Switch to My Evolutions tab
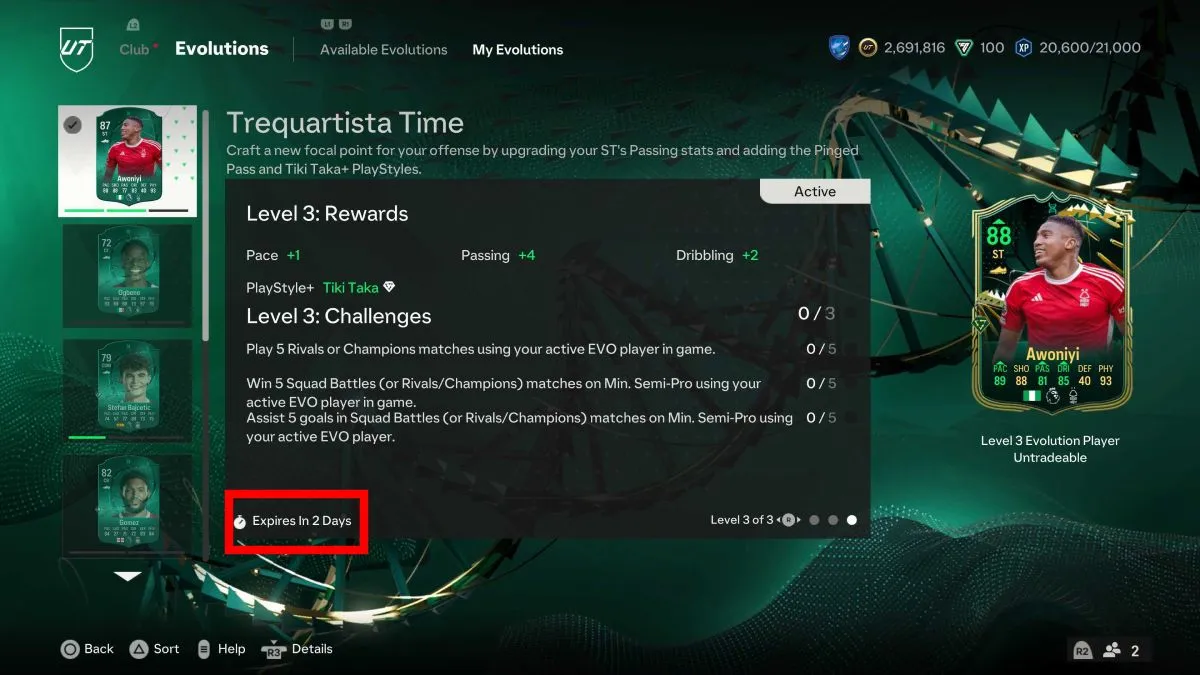This screenshot has height=675, width=1200. coord(518,49)
